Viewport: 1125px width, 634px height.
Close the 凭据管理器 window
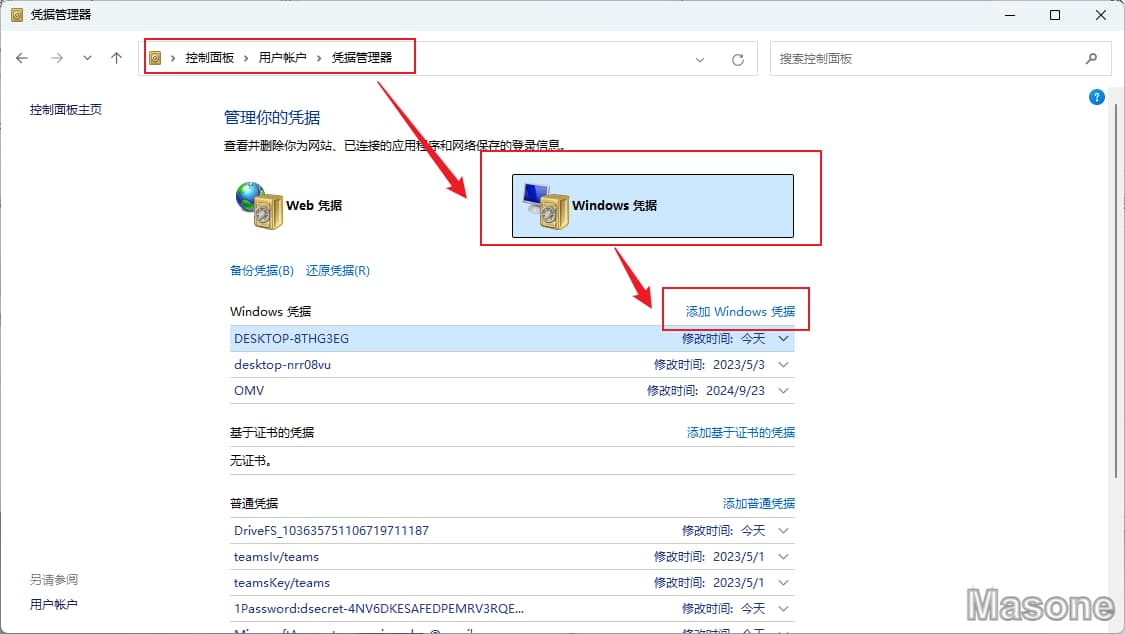pyautogui.click(x=1101, y=15)
